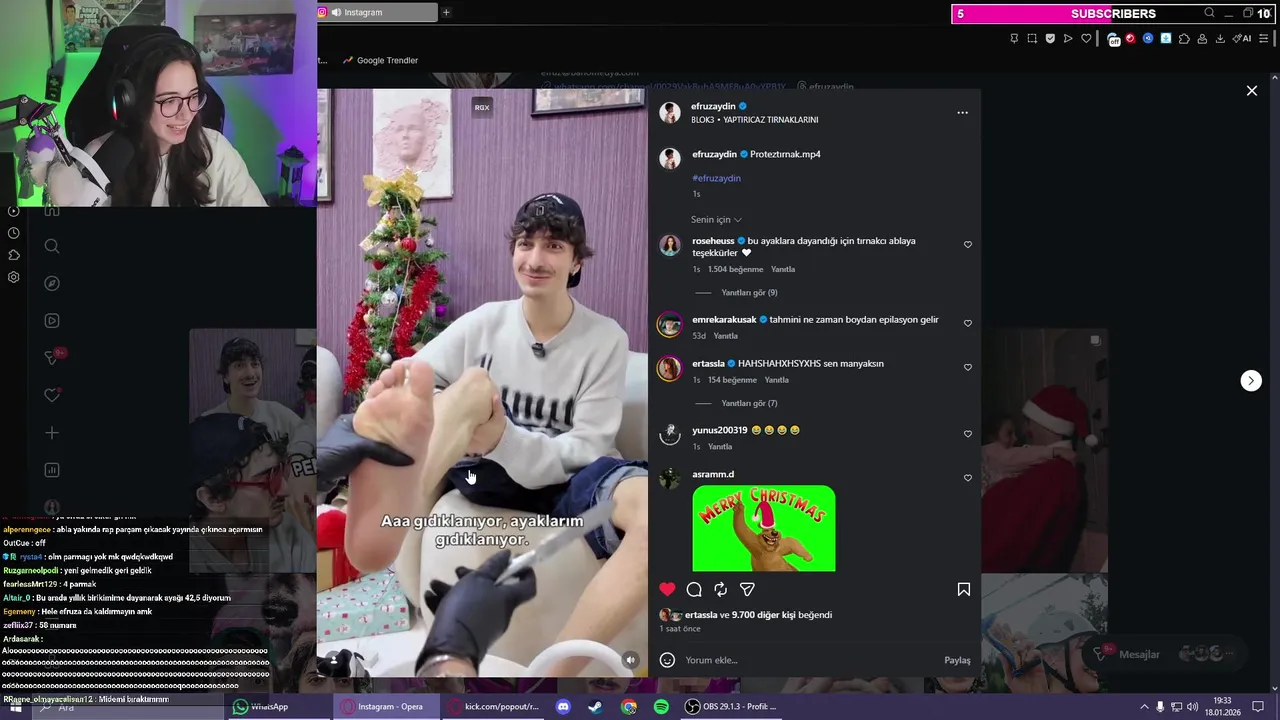Viewport: 1280px width, 720px height.
Task: Open Opera sidebar extensions cube icon
Action: 13,255
